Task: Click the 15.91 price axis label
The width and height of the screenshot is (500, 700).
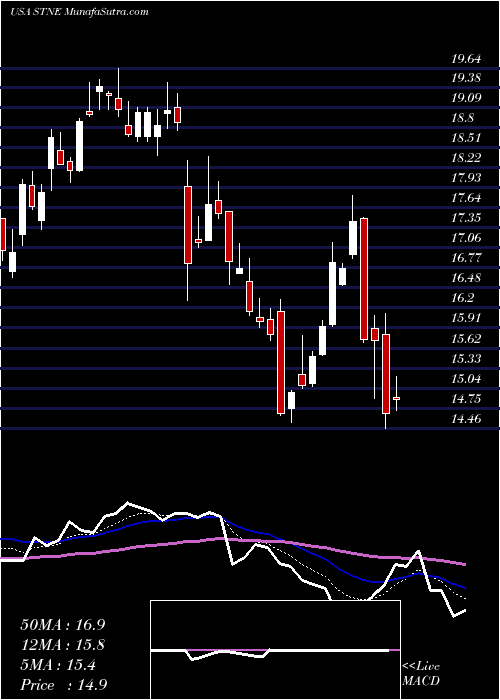Action: [x=466, y=318]
